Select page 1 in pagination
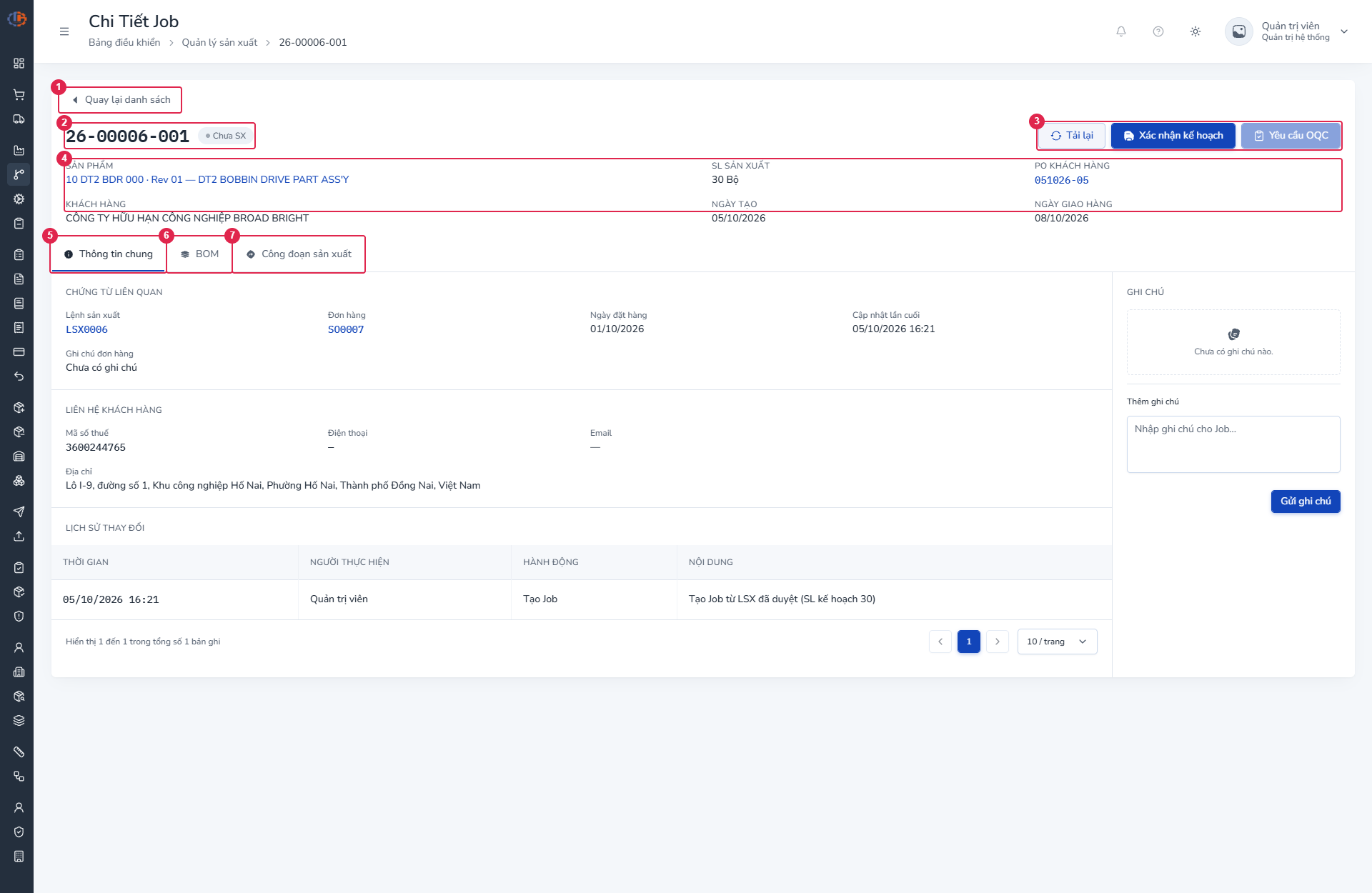Screen dimensions: 1372x893 tap(969, 642)
